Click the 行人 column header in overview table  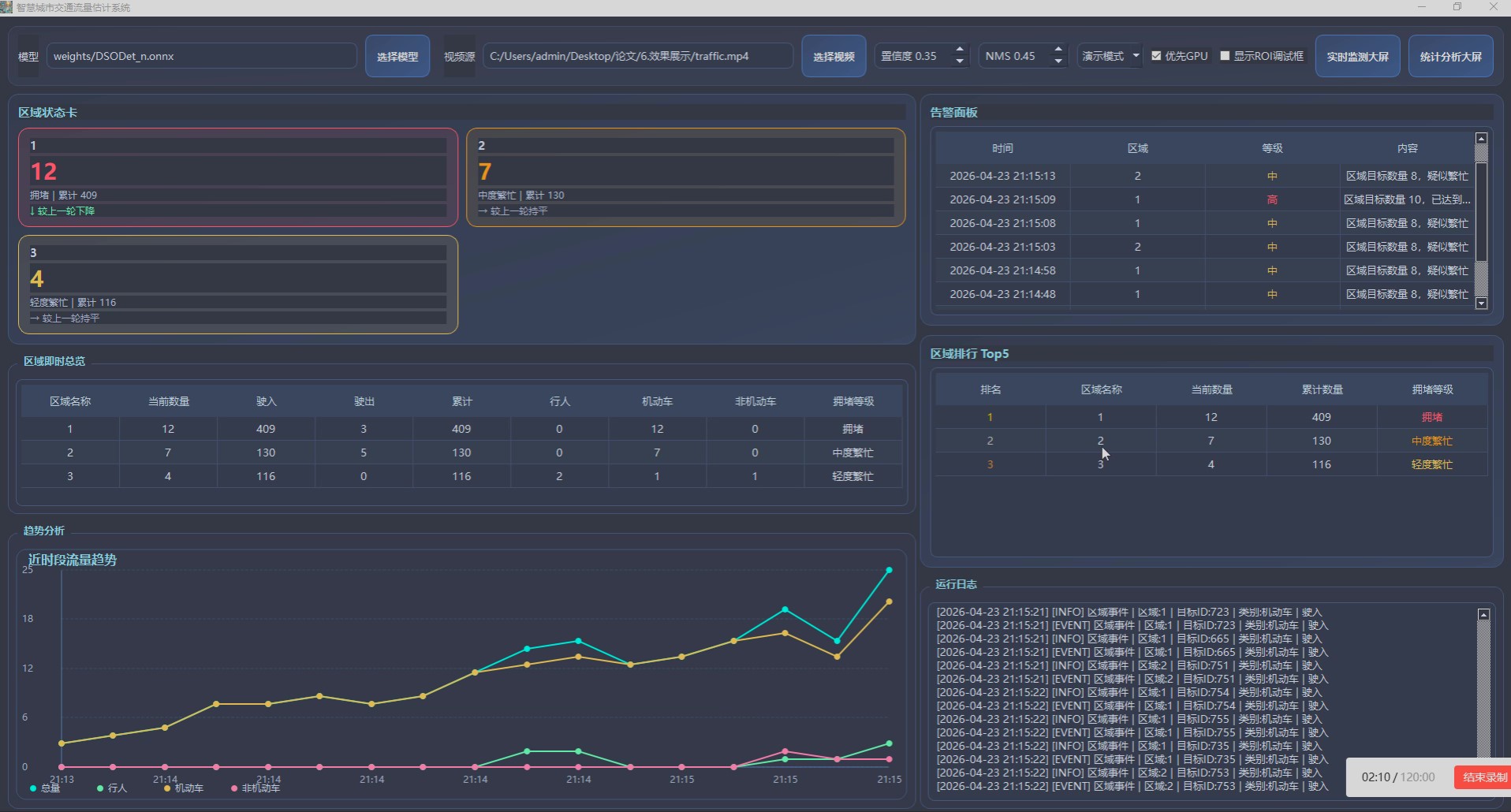(x=559, y=401)
